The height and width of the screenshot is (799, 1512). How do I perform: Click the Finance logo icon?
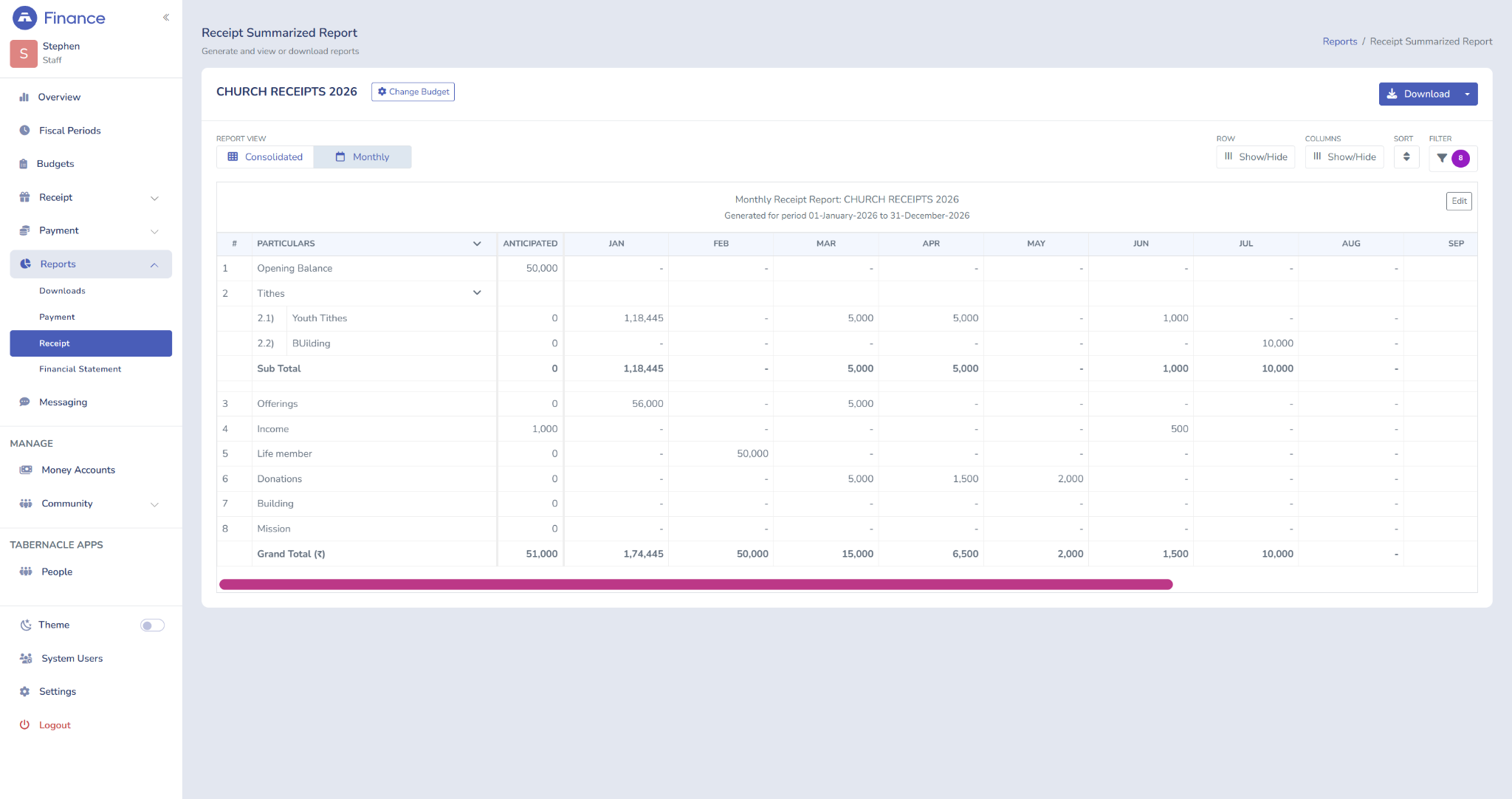coord(24,18)
